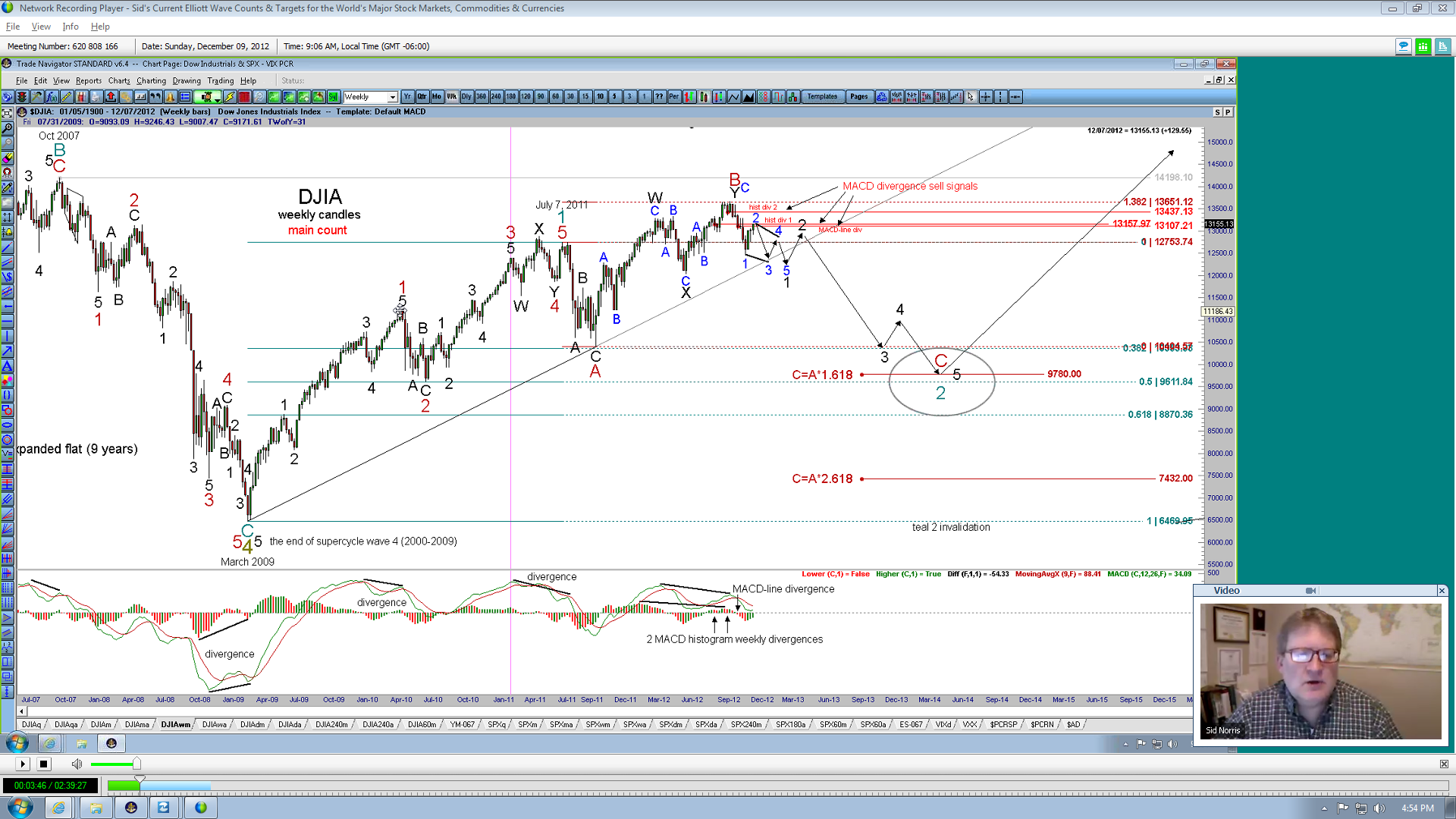Click the printer icon in chart toolbar

(x=96, y=97)
